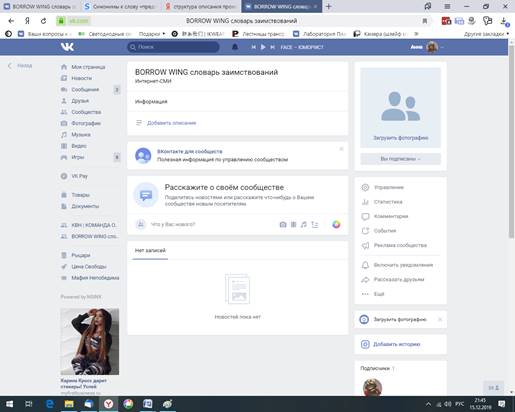Viewport: 515px width, 412px height.
Task: Skip to next track in header player
Action: pos(272,47)
